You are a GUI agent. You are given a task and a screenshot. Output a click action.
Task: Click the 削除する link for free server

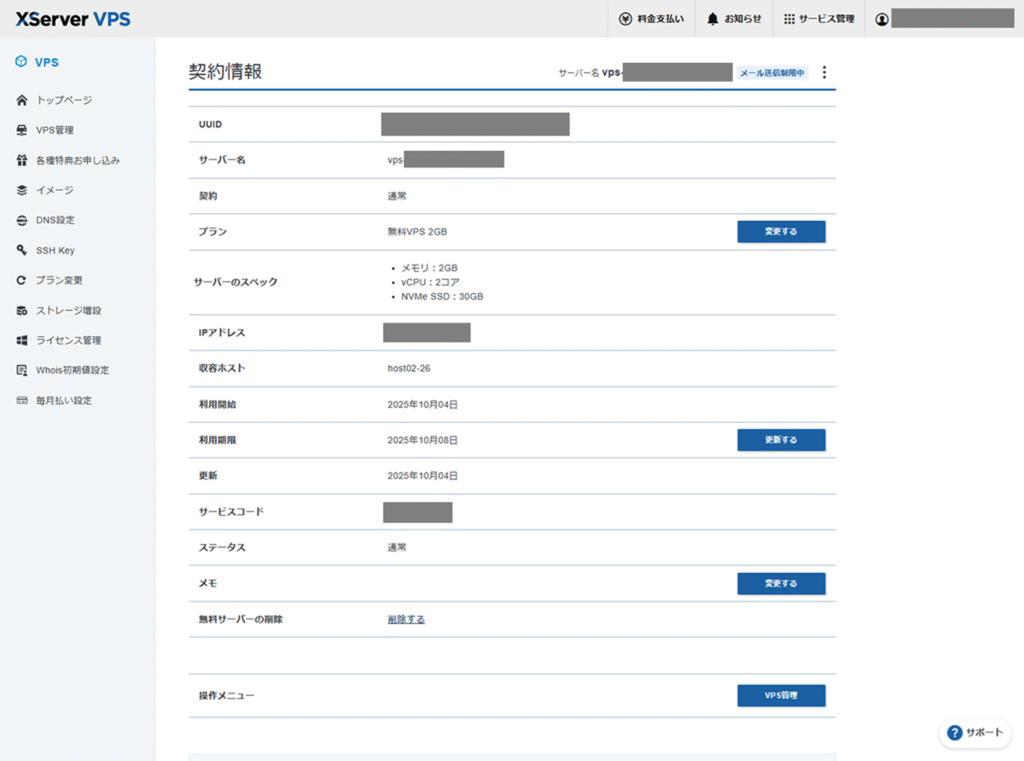coord(406,619)
